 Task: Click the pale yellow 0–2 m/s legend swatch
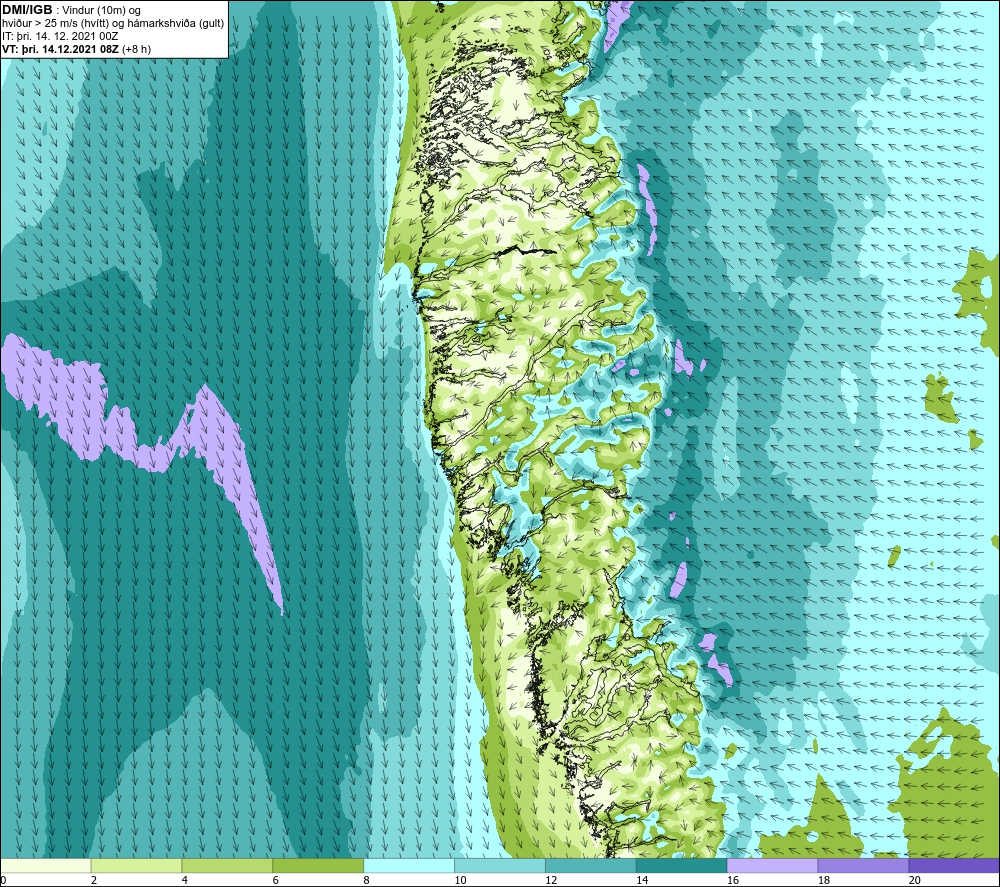pyautogui.click(x=46, y=865)
